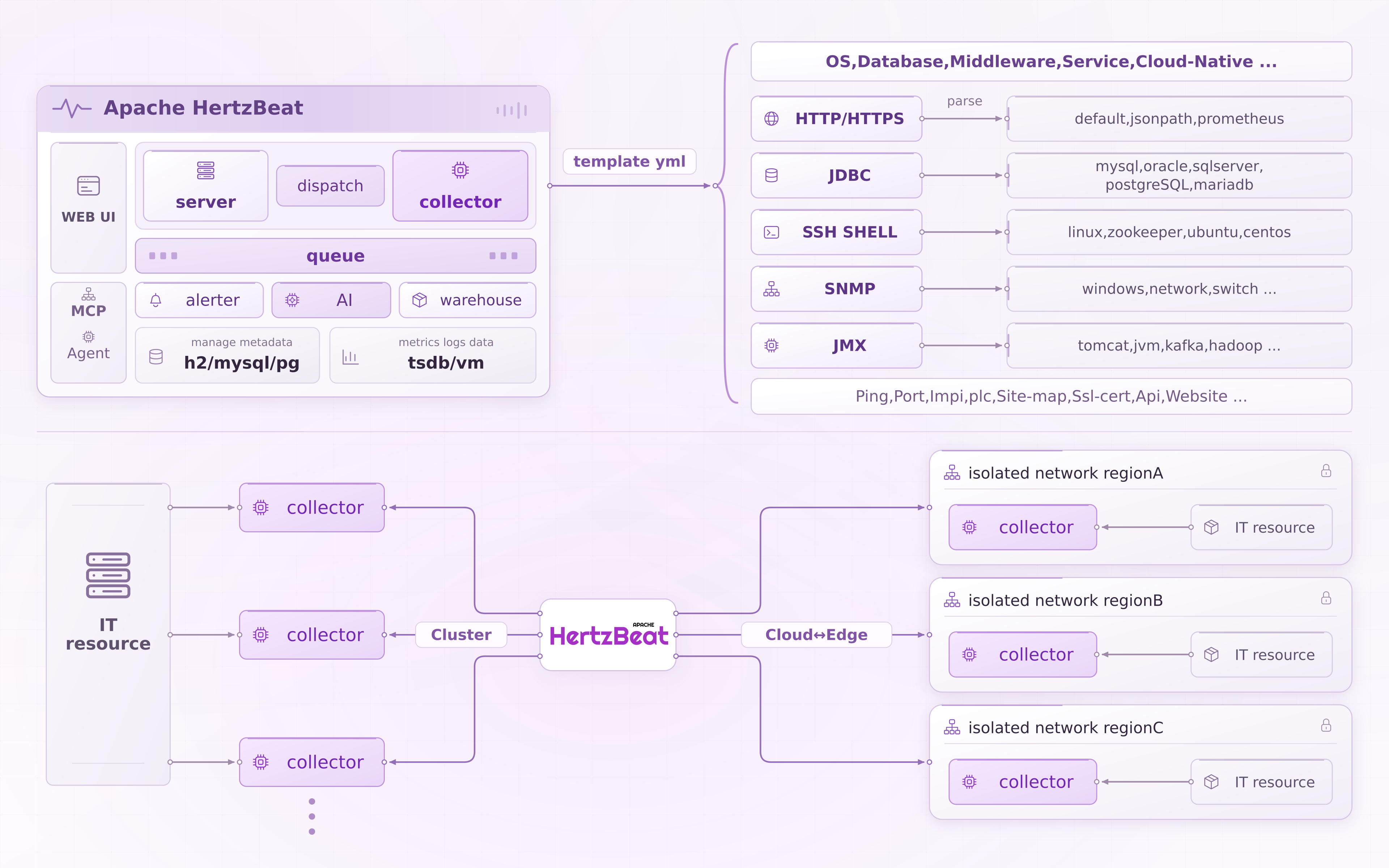
Task: Click the lock icon in the regionA panel
Action: pos(1326,471)
